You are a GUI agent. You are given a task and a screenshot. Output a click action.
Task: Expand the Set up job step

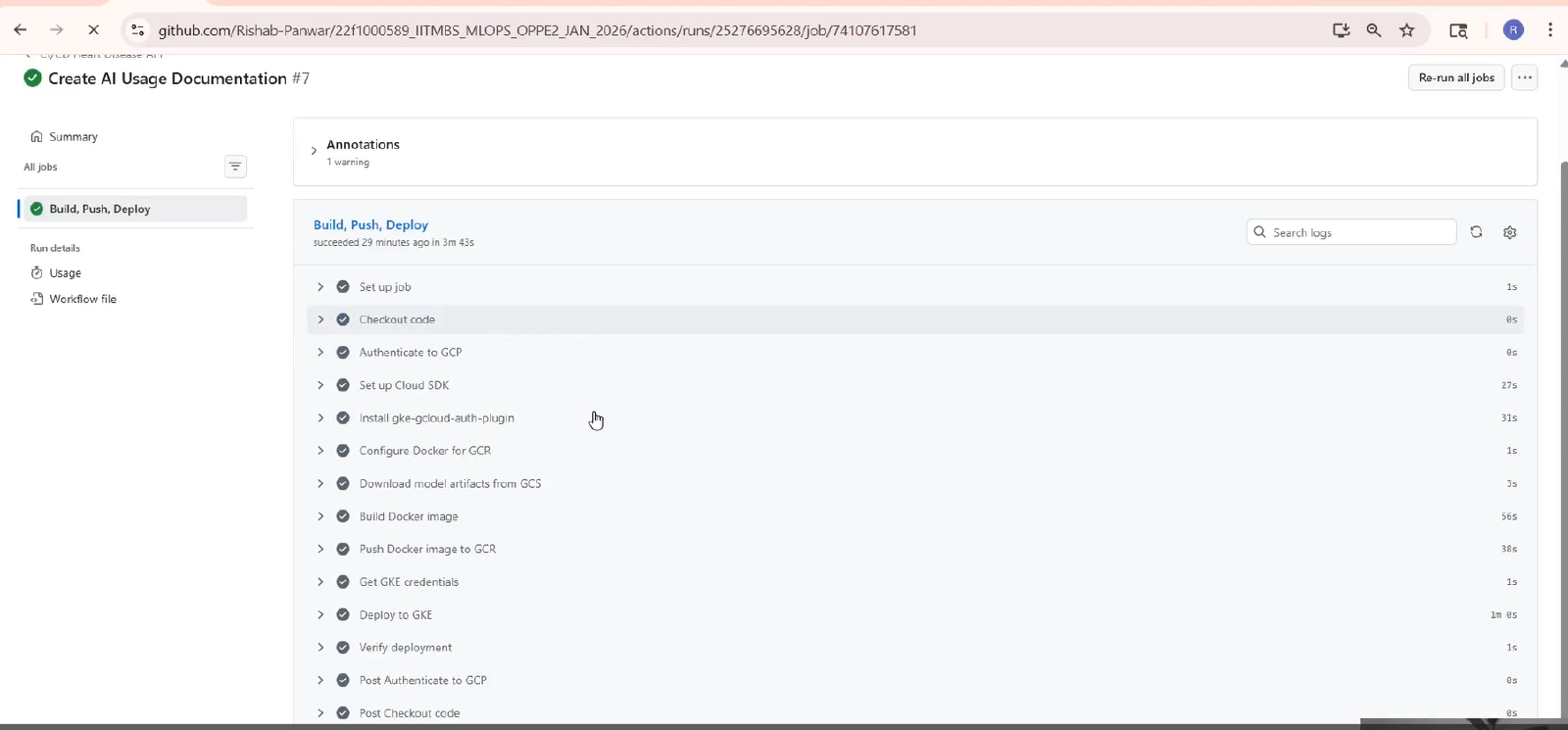[320, 287]
